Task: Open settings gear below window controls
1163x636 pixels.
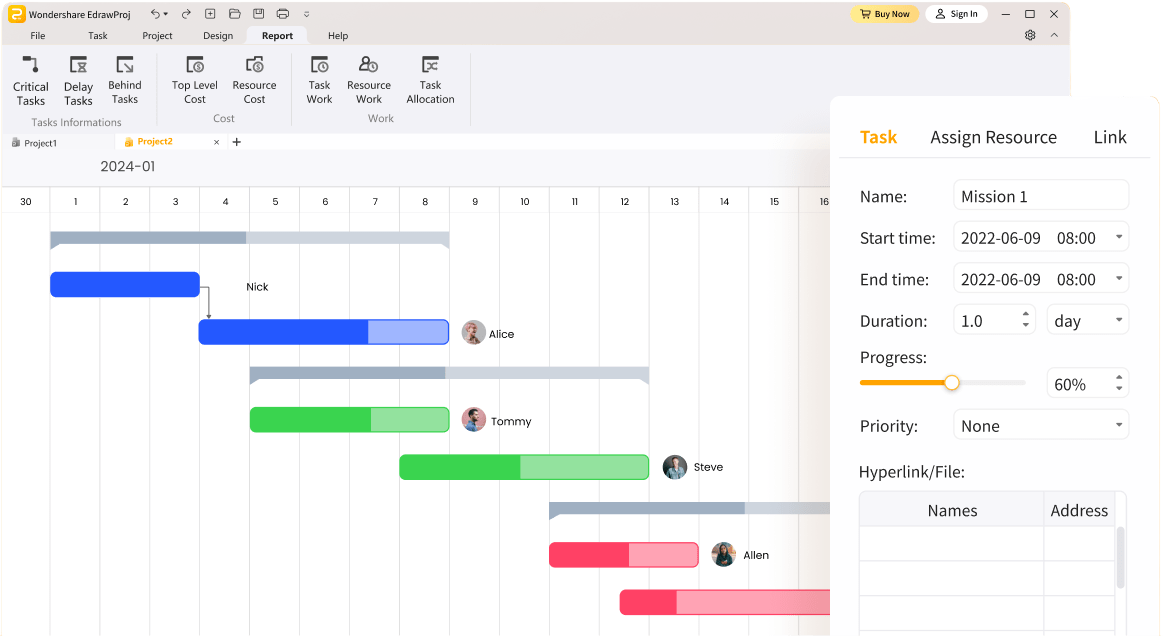Action: (x=1030, y=35)
